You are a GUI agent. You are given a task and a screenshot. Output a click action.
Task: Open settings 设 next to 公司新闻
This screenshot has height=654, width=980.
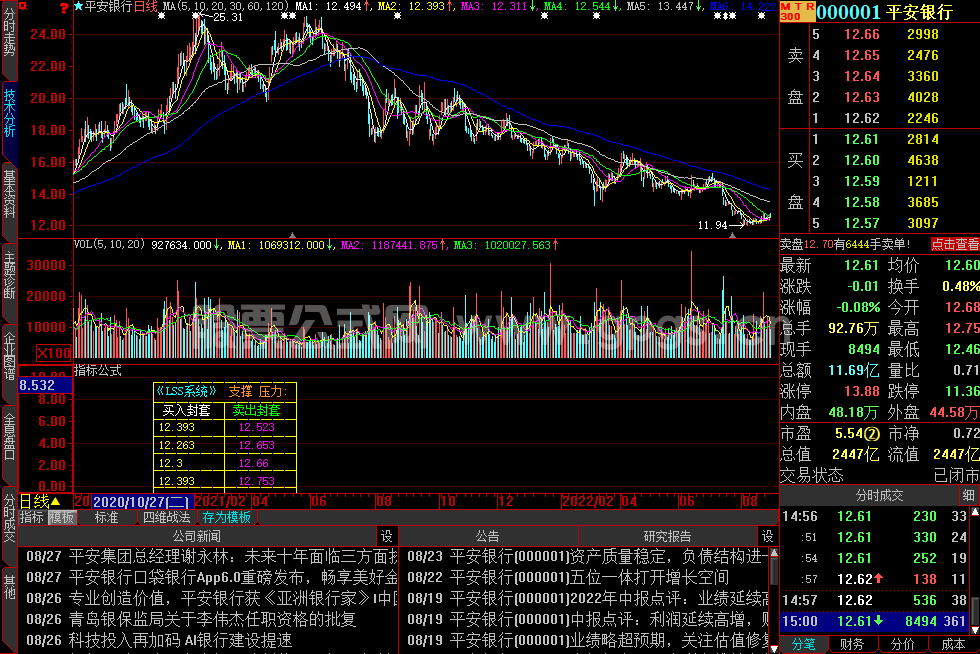(387, 536)
